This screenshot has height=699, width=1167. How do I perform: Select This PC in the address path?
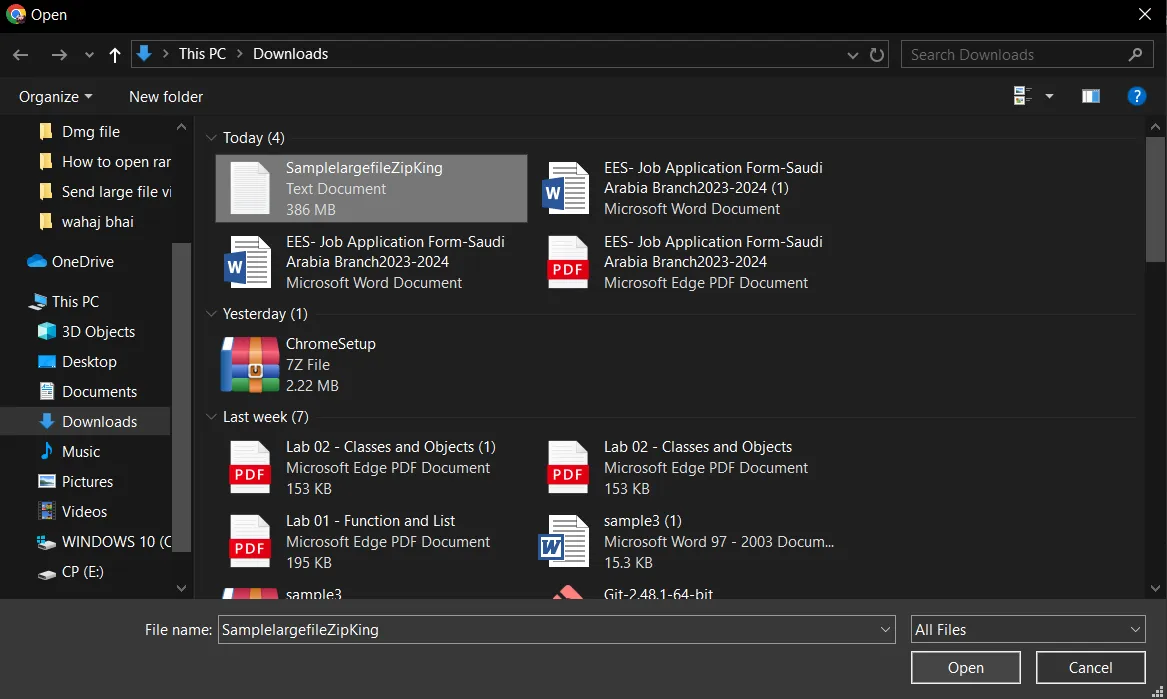(x=202, y=54)
